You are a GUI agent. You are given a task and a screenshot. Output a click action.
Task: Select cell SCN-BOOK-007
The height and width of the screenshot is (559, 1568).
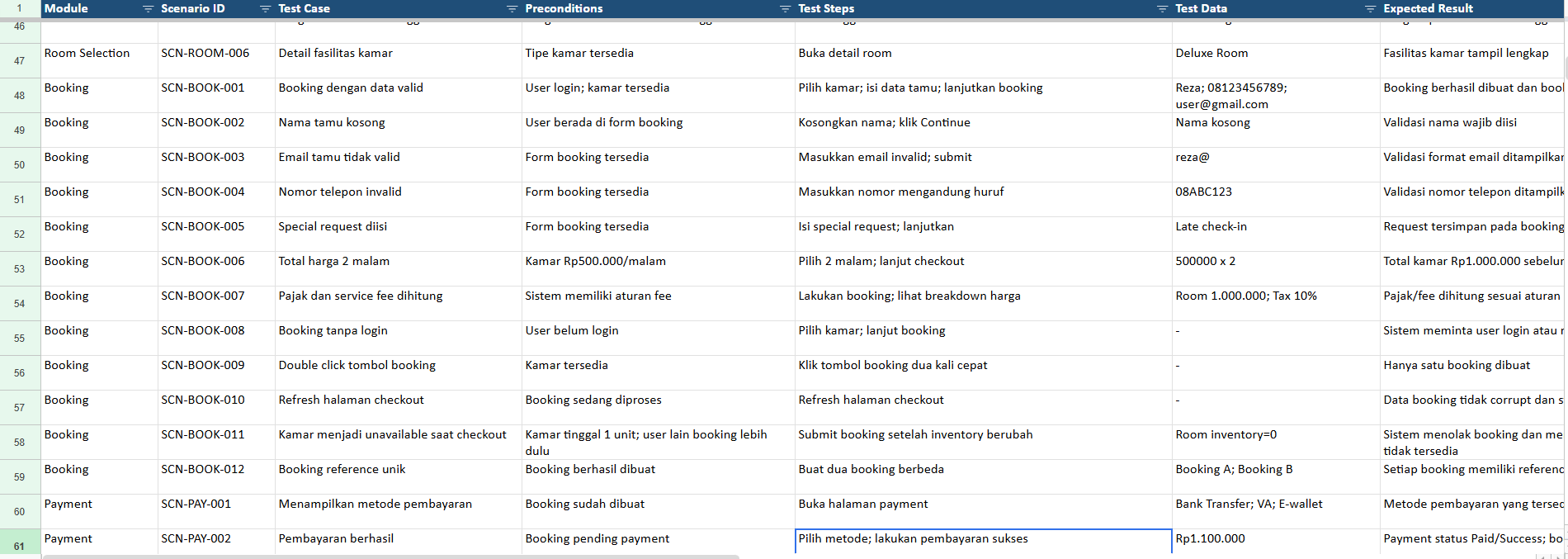216,304
